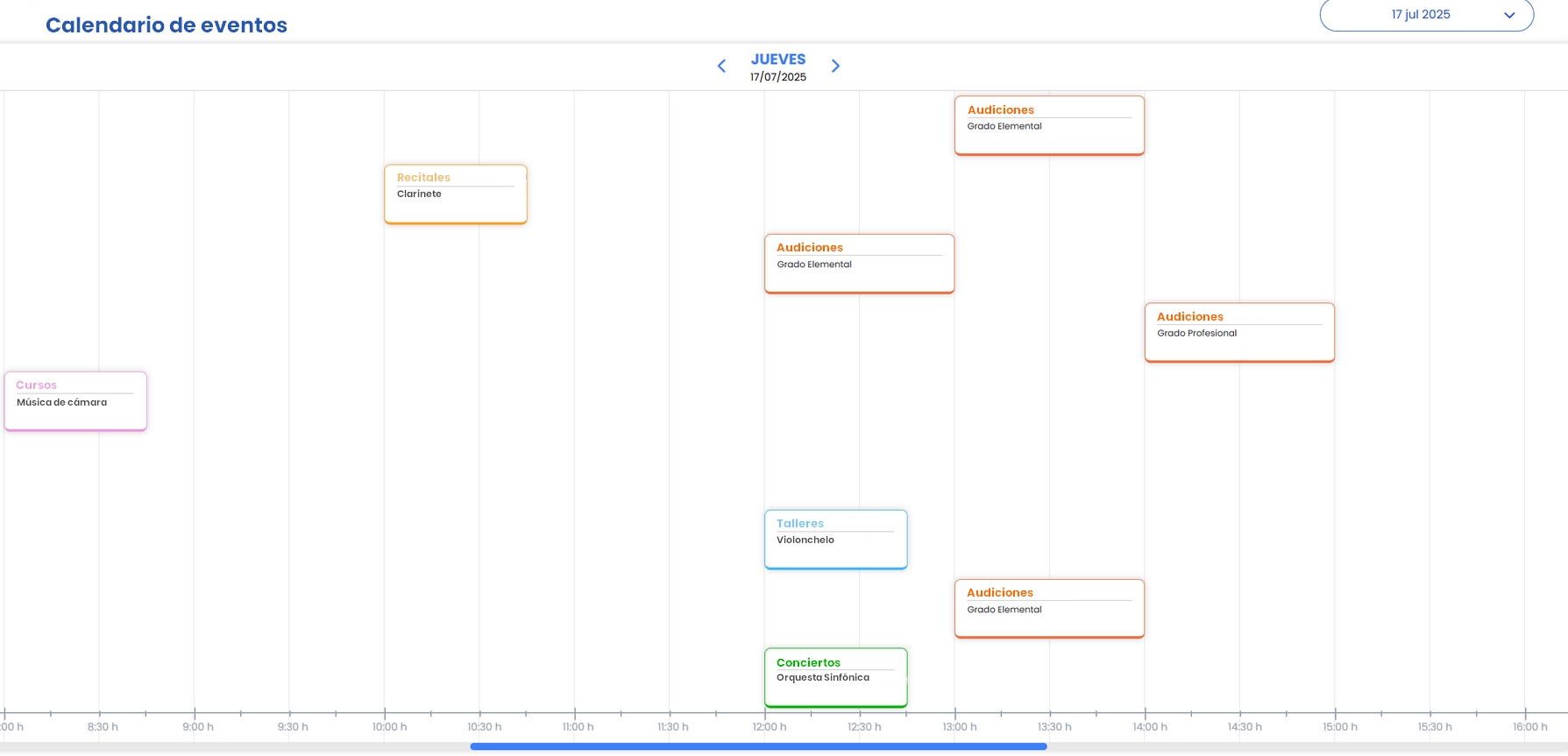Click the 10:00 h time marker
Screen dimensions: 1568x756
point(389,727)
